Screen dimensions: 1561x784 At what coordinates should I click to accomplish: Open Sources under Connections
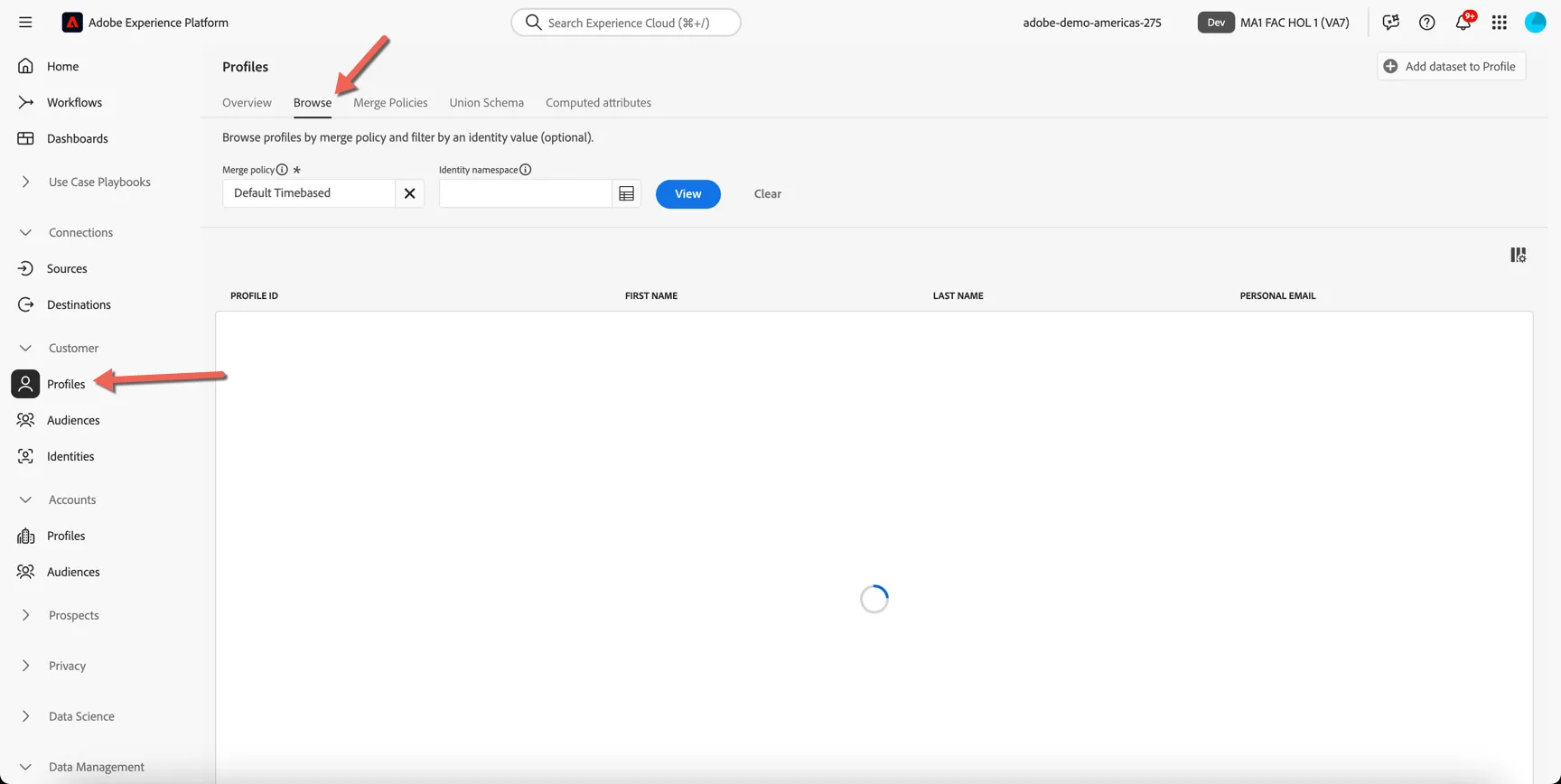(x=67, y=268)
